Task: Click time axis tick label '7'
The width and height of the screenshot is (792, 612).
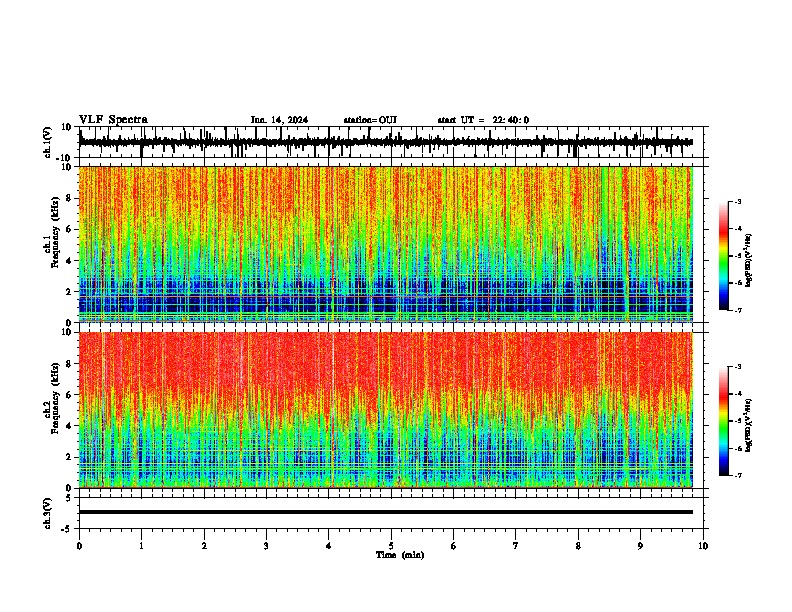Action: [x=516, y=546]
